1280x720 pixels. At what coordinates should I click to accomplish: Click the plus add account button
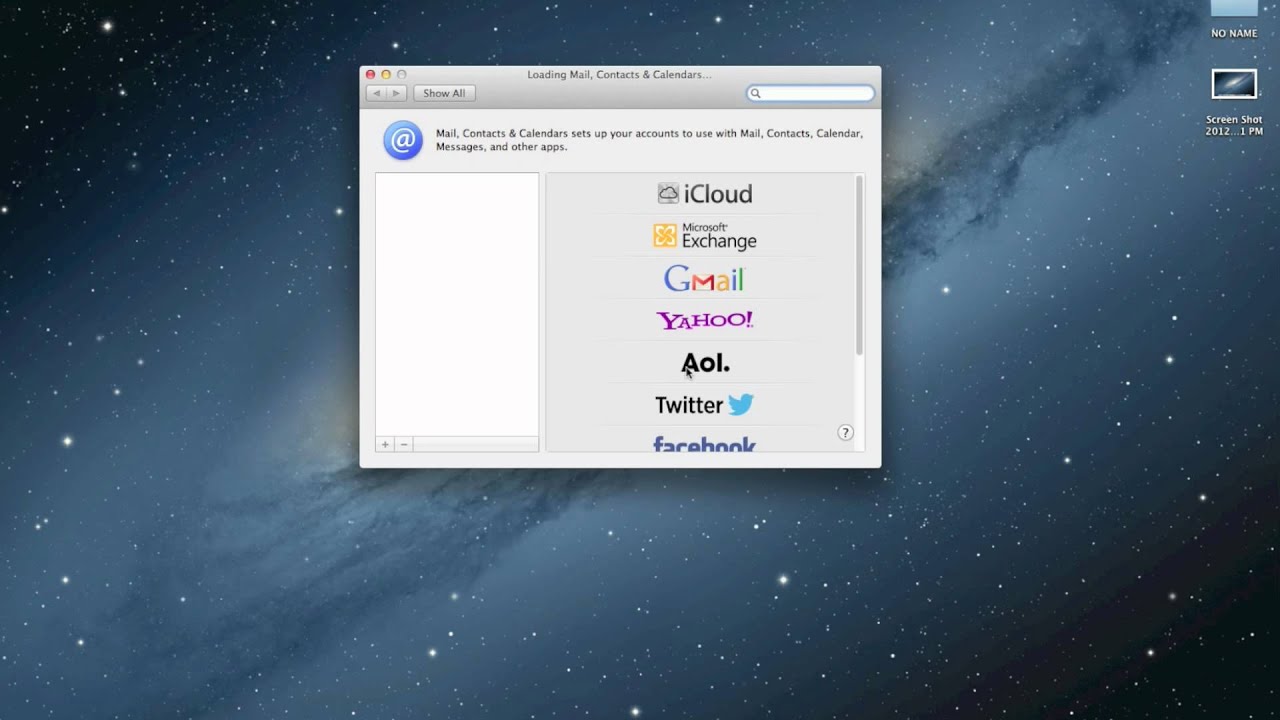tap(385, 444)
